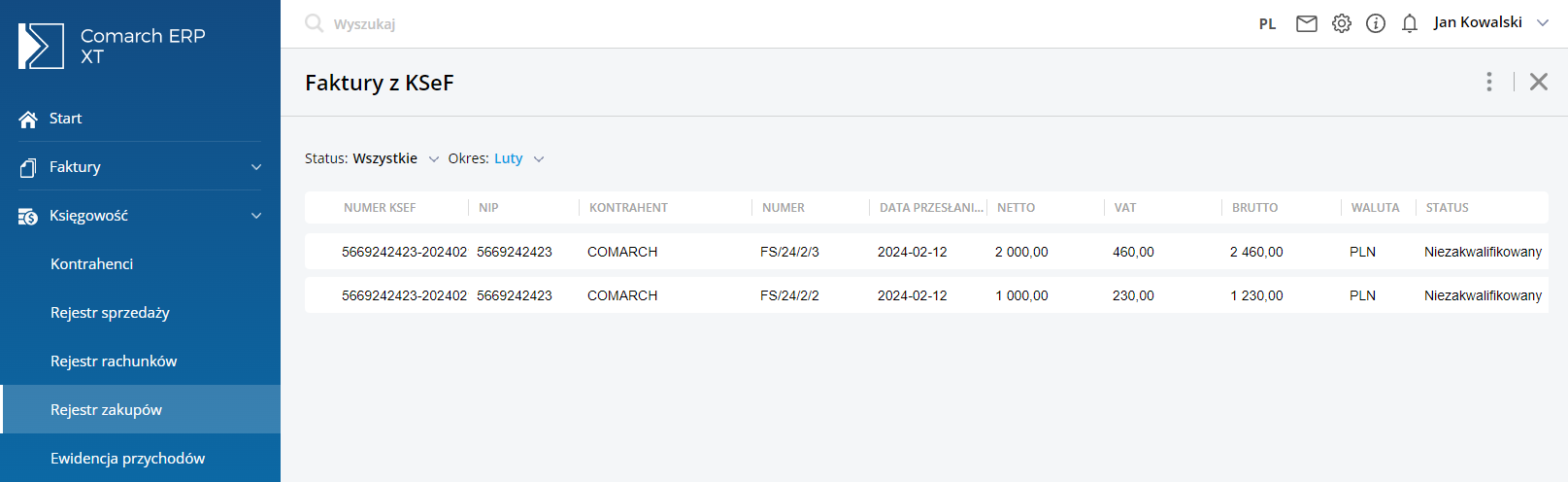Open Kontrahenci in the sidebar

(91, 264)
